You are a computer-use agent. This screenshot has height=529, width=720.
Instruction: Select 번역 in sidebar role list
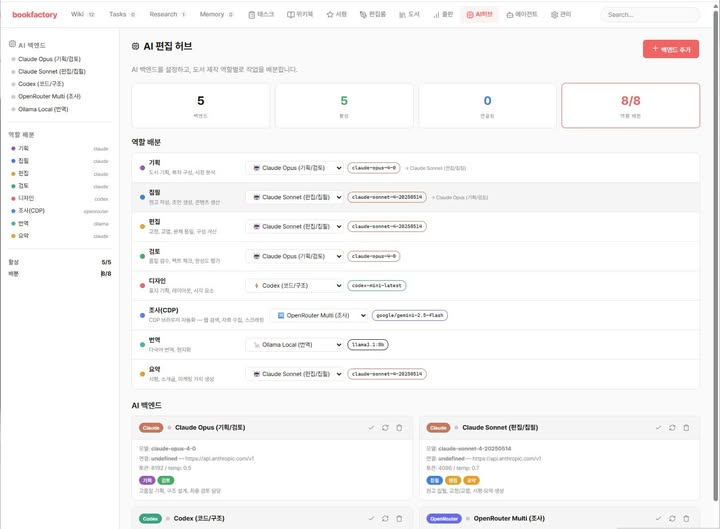tap(60, 224)
